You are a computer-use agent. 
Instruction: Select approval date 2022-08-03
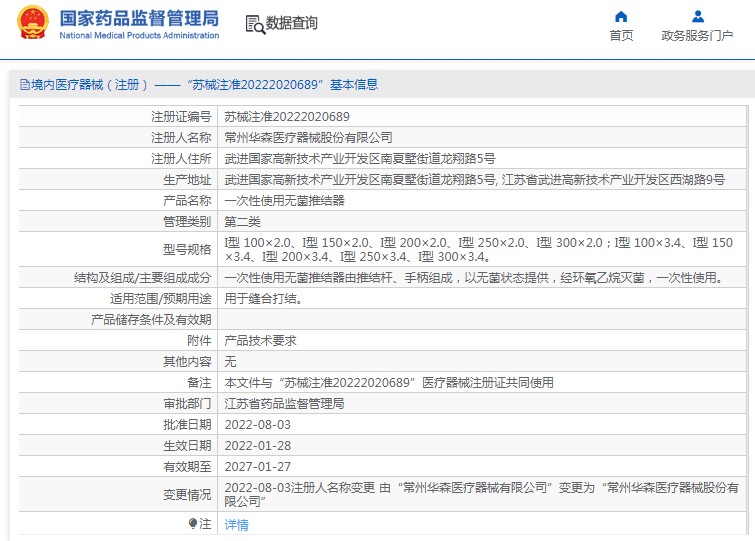258,425
